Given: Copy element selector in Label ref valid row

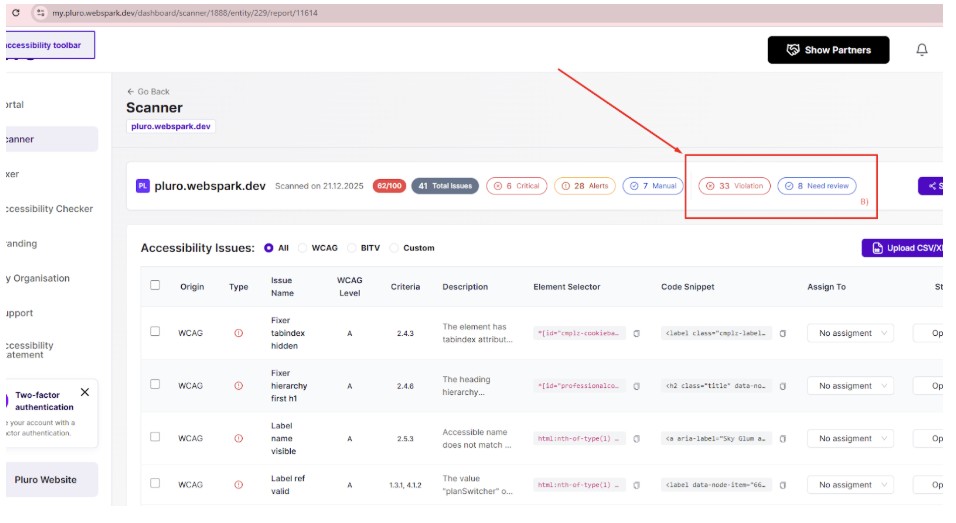Looking at the screenshot, I should click(x=635, y=485).
